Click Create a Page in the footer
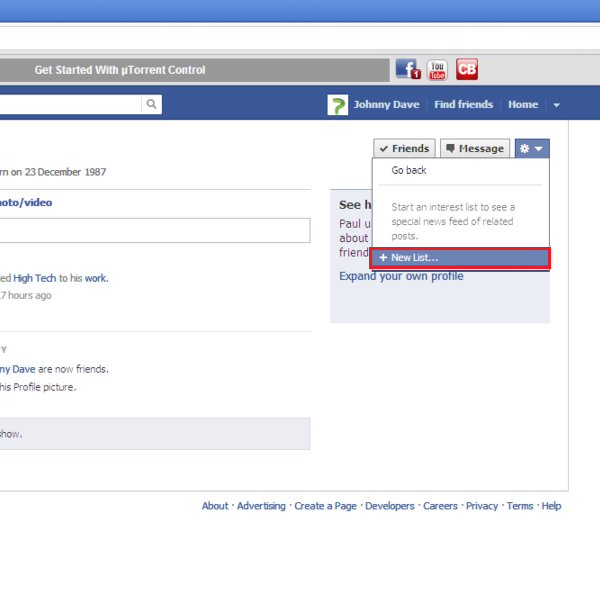 click(325, 506)
